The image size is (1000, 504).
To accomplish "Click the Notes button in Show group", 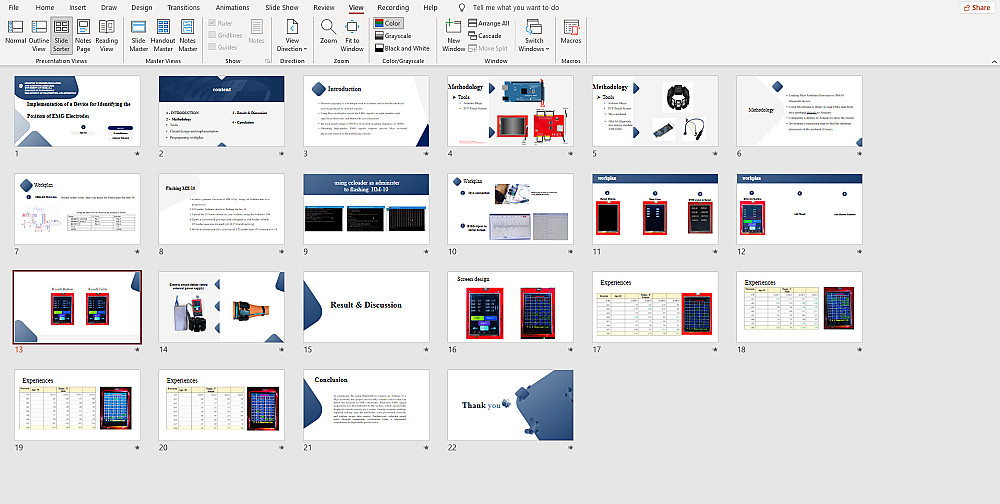I will [256, 31].
